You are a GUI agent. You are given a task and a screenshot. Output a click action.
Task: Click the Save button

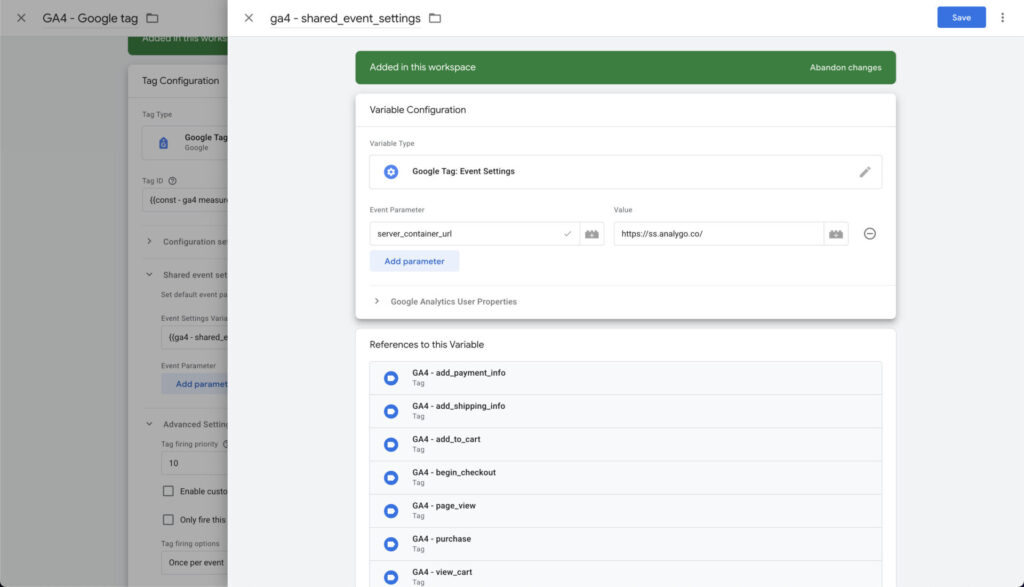point(961,17)
